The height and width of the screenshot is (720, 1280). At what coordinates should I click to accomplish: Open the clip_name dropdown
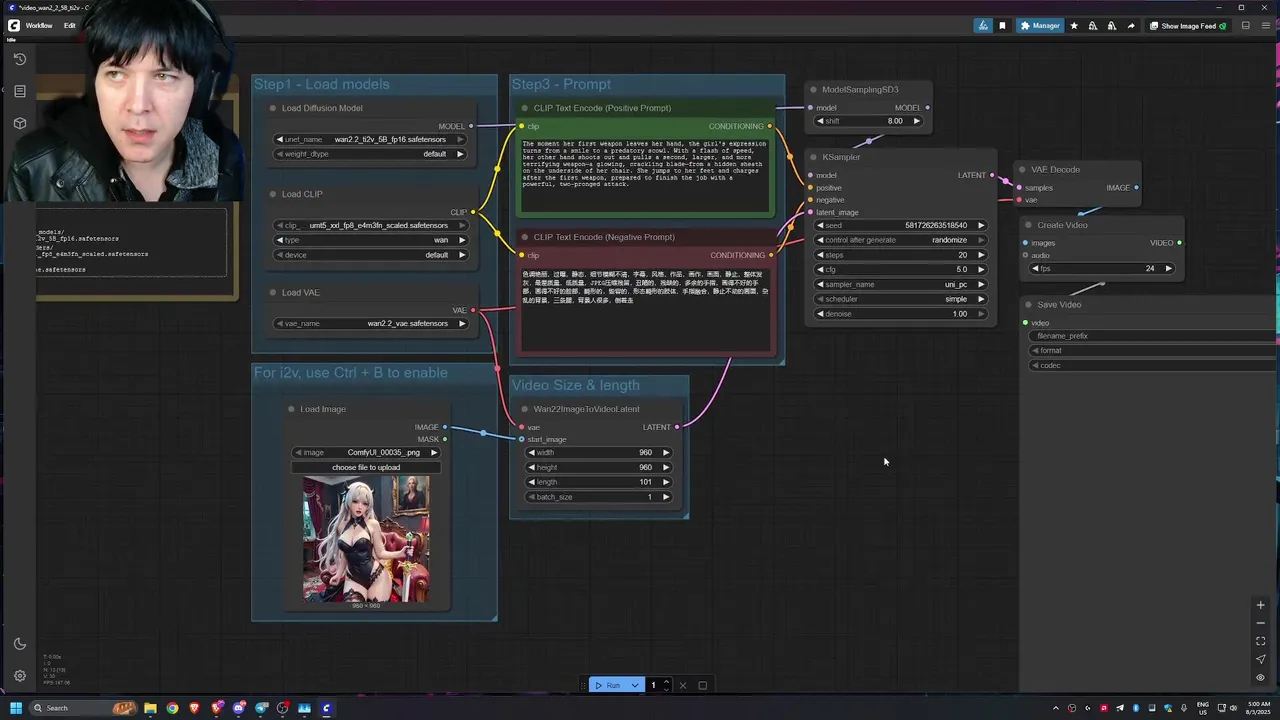tap(371, 225)
